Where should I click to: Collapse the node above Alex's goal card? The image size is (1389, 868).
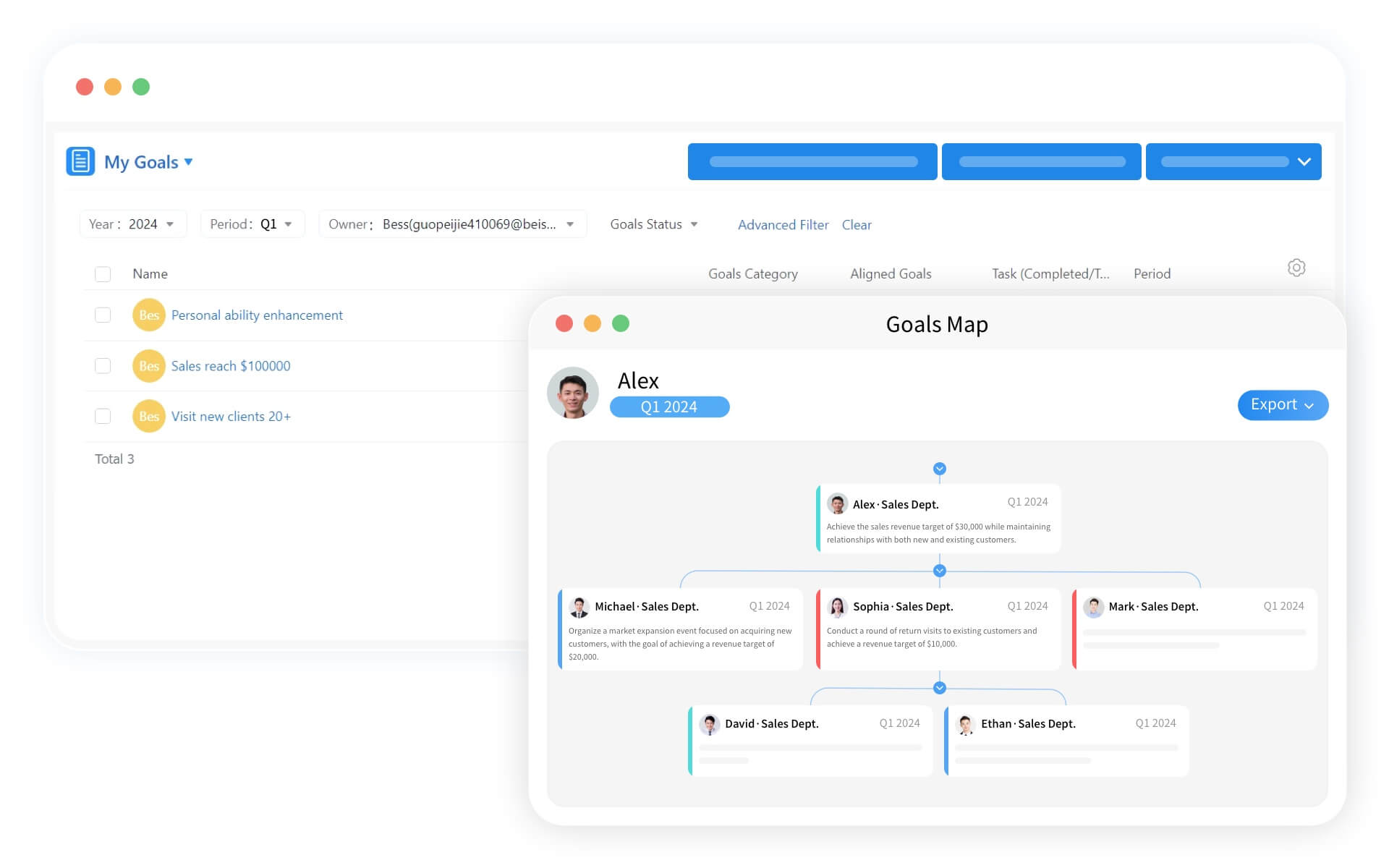click(x=940, y=469)
